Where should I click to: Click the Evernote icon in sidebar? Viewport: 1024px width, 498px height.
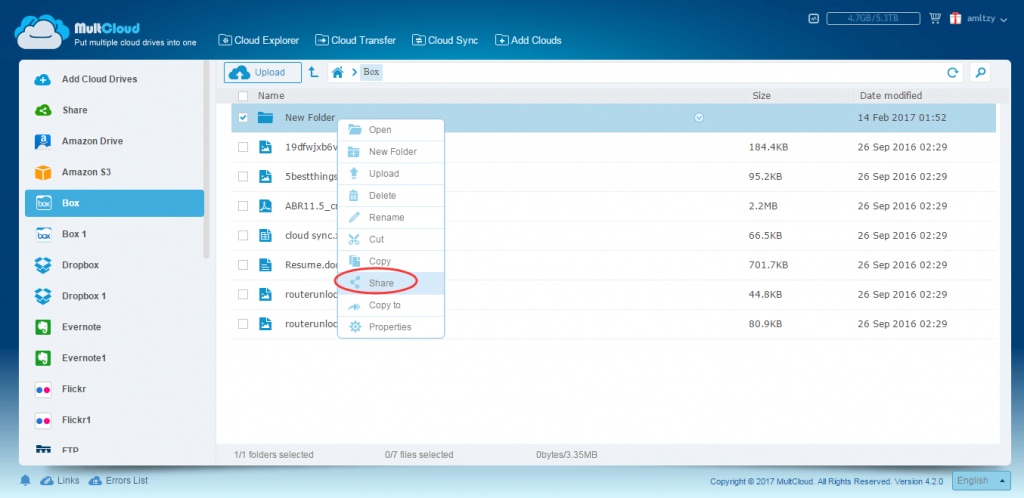(x=43, y=327)
